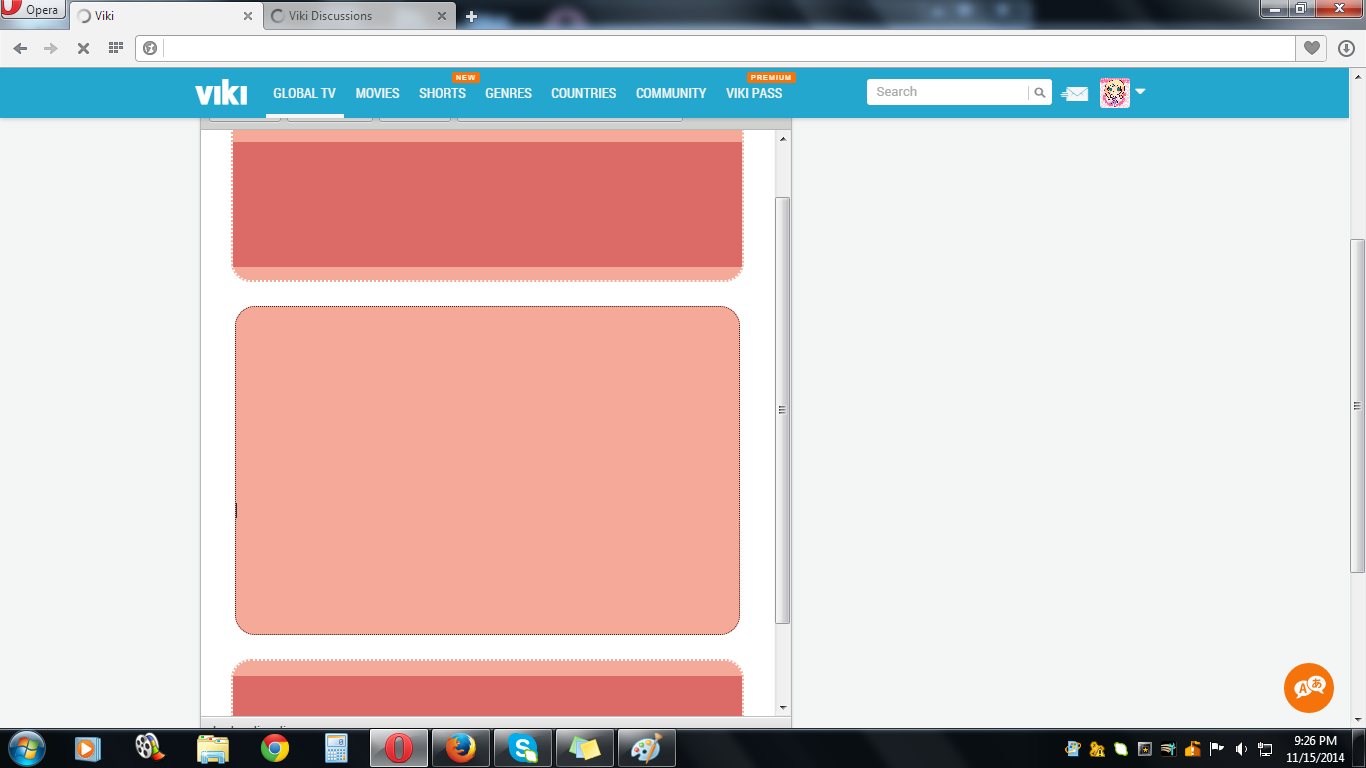Close the Viki tab
The image size is (1366, 768).
coord(248,16)
